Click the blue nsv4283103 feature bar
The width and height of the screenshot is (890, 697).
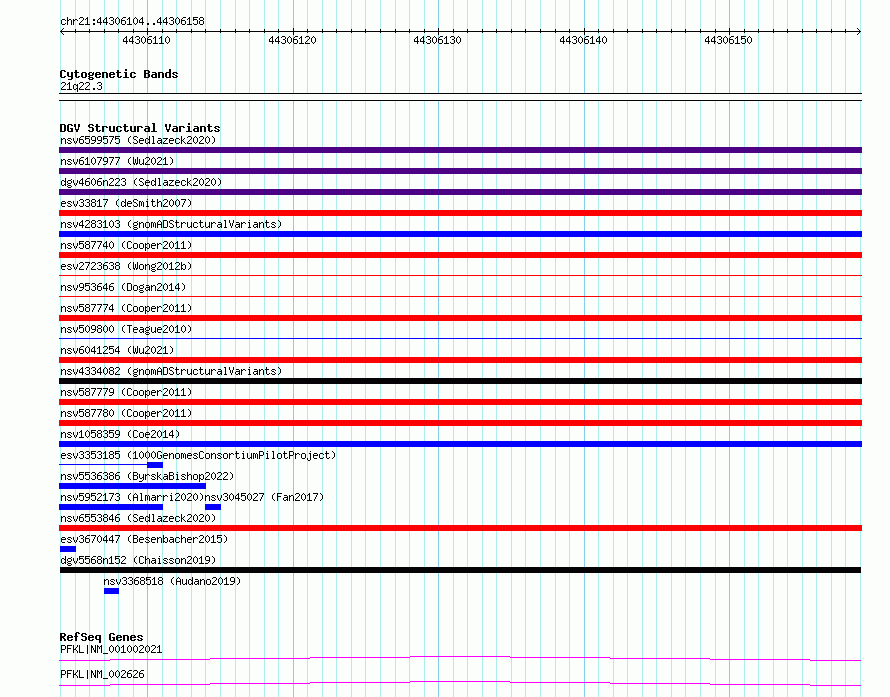pyautogui.click(x=460, y=234)
